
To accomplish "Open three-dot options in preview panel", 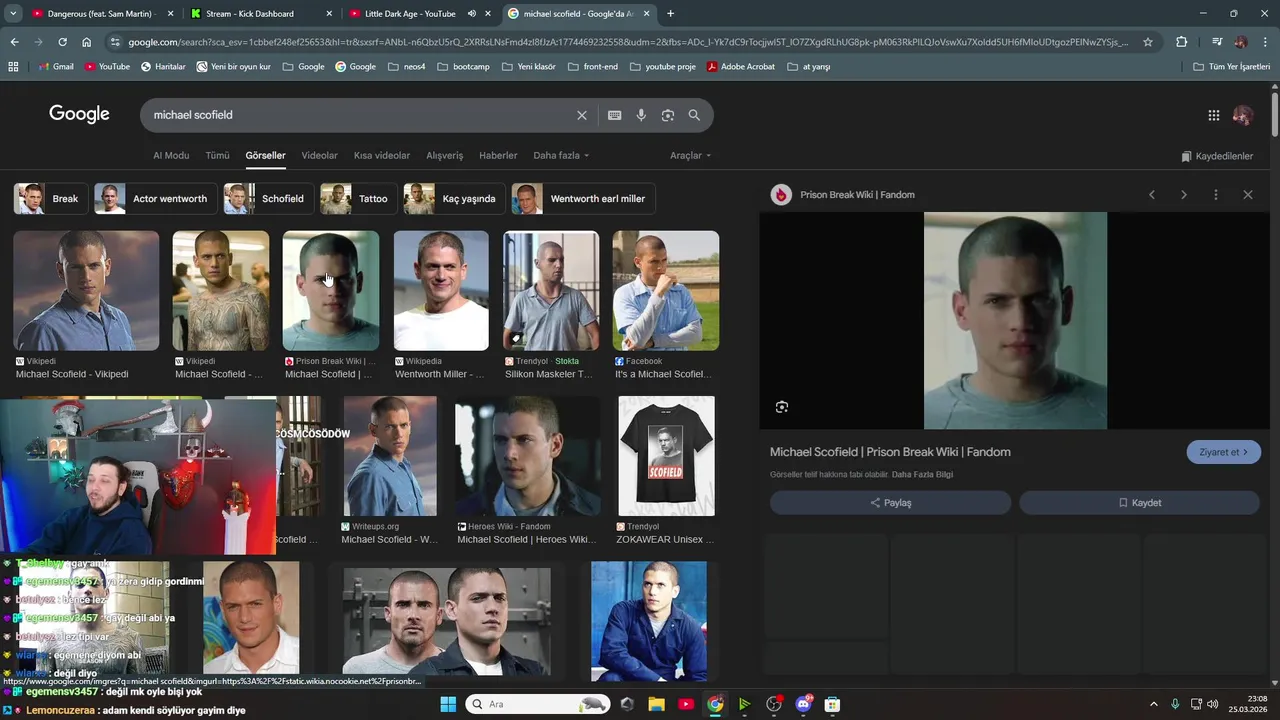I will (1216, 195).
